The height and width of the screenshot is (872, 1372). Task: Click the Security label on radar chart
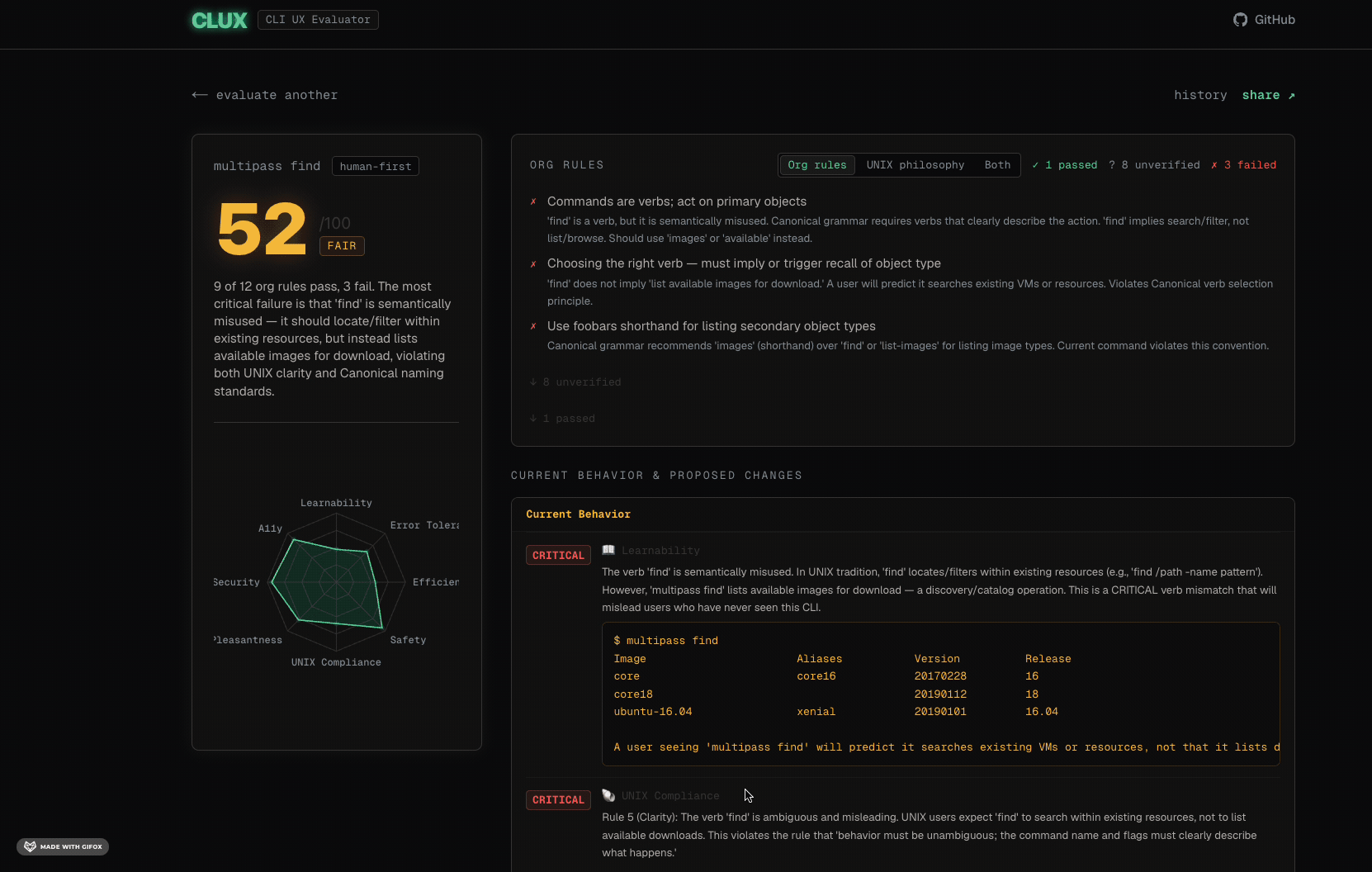(x=237, y=582)
